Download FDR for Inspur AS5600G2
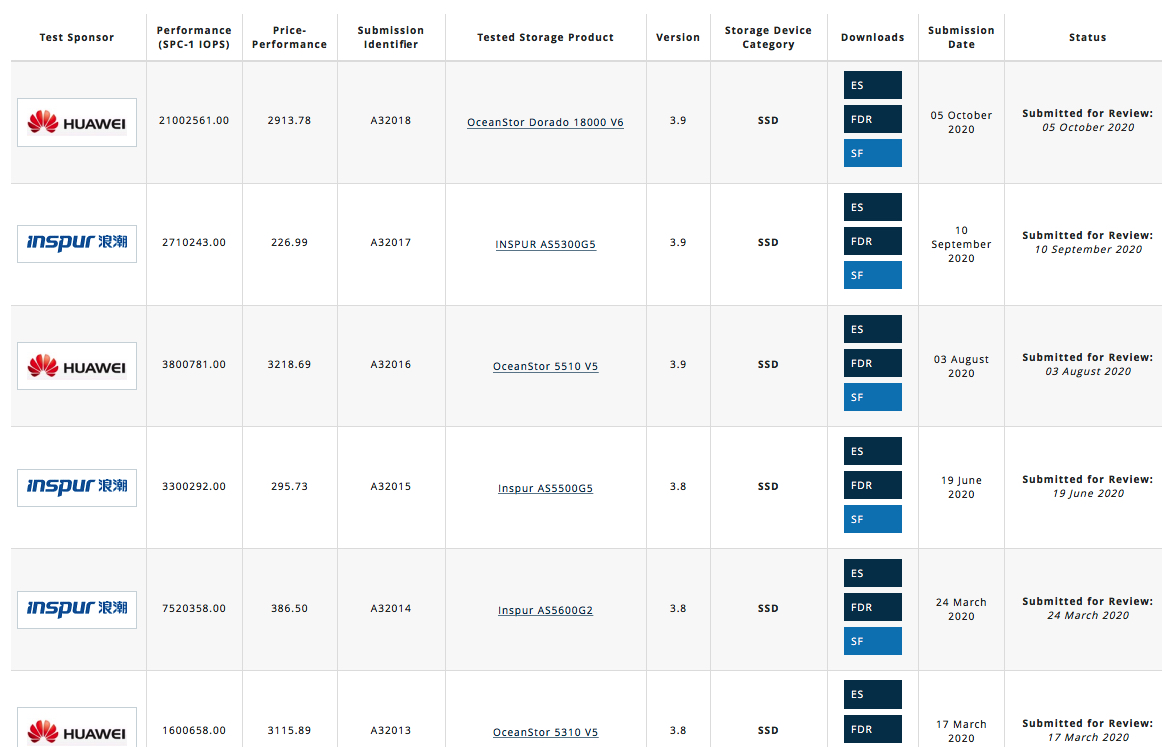1162x747 pixels. tap(873, 608)
